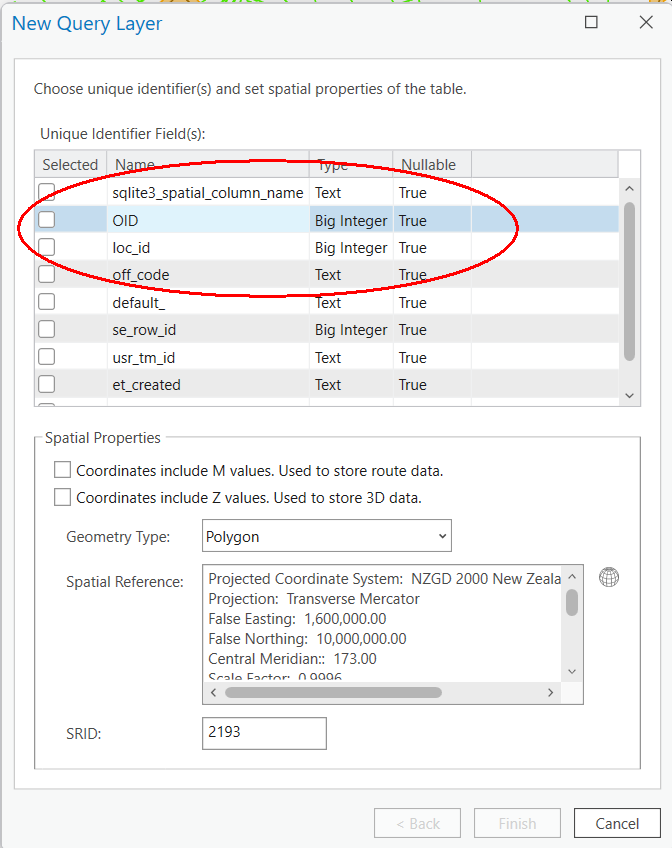The width and height of the screenshot is (672, 848).
Task: Click inside the SRID input field
Action: (264, 732)
